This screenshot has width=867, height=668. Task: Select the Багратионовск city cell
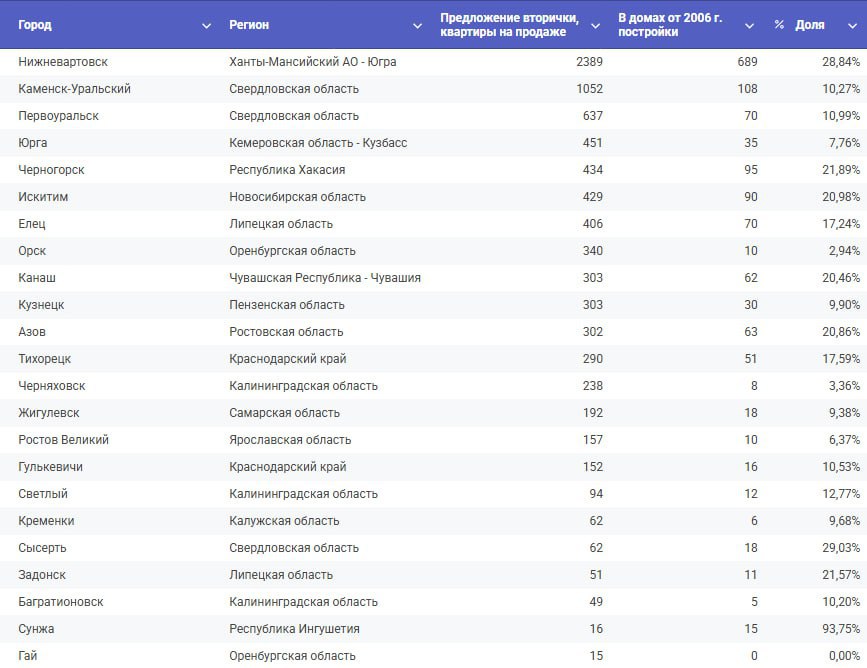[x=61, y=602]
